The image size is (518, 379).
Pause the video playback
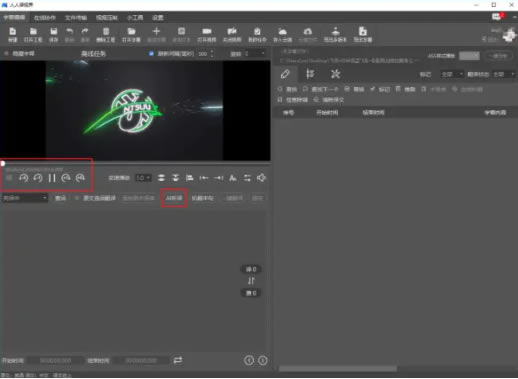point(52,178)
